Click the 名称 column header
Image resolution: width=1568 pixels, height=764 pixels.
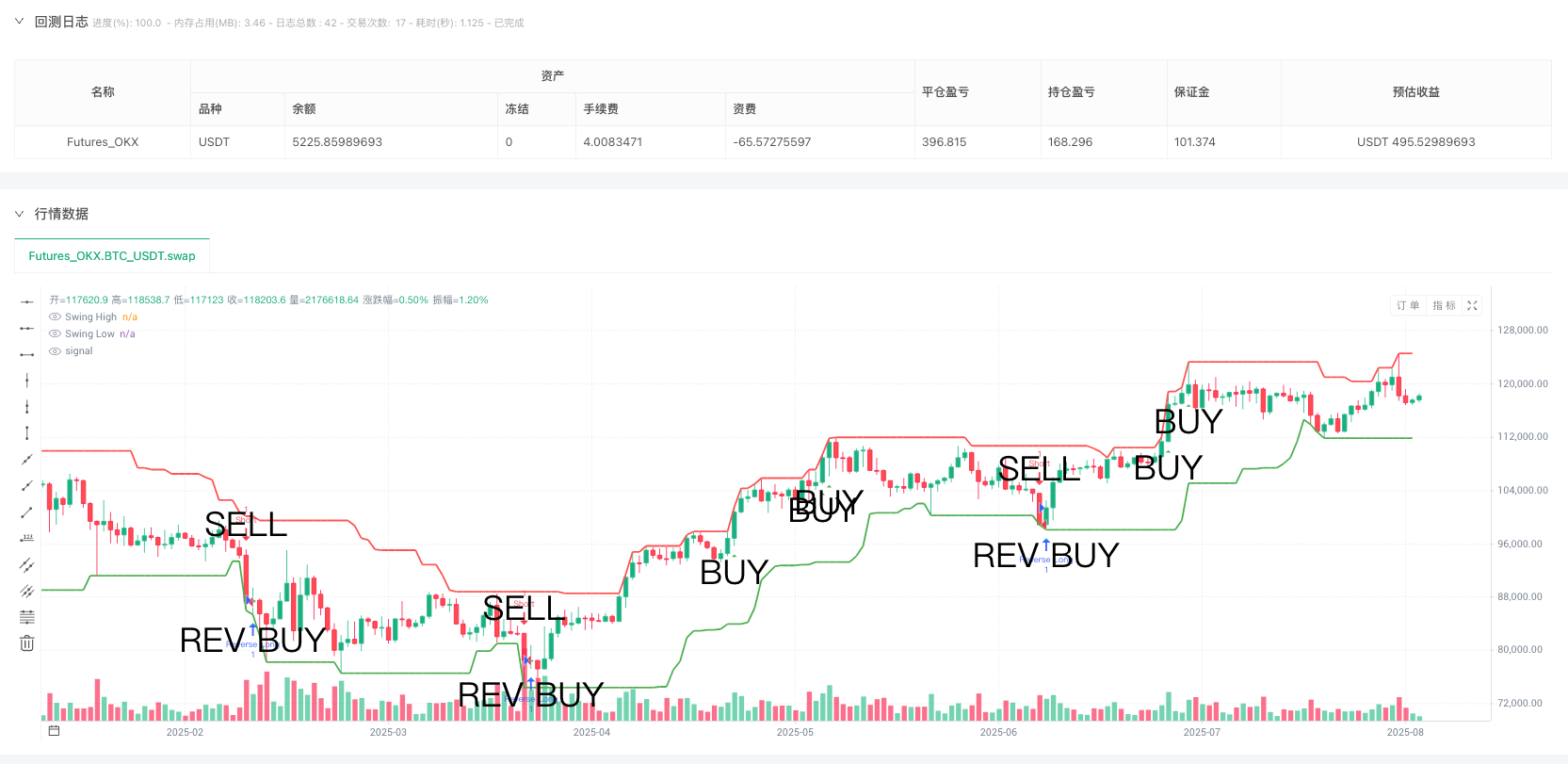click(103, 91)
